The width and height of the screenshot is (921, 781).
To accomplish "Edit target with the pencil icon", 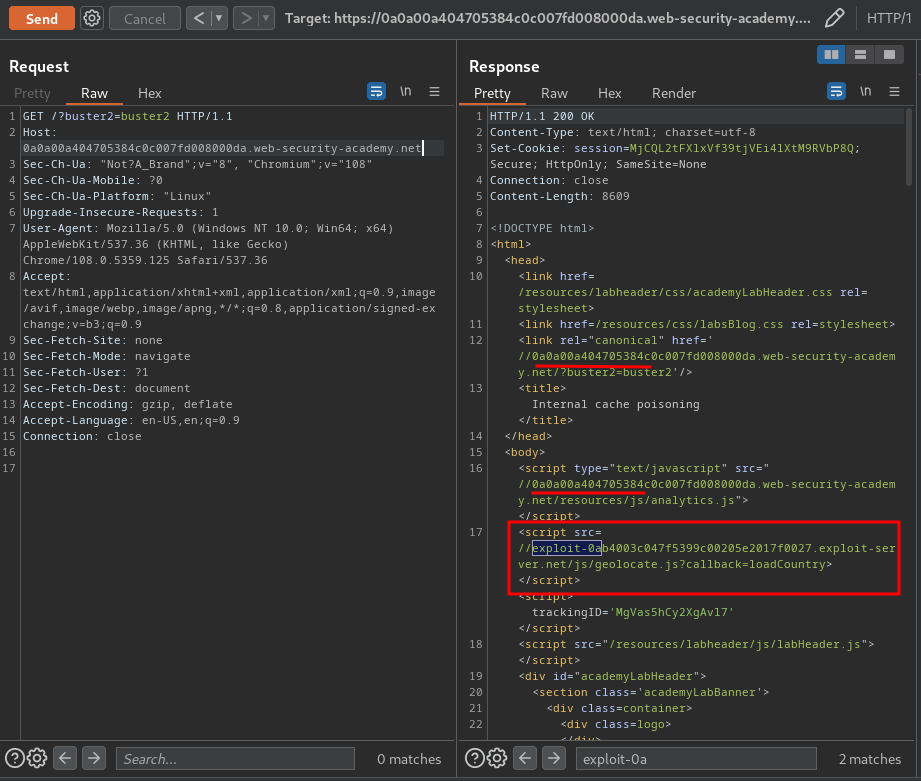I will point(834,18).
